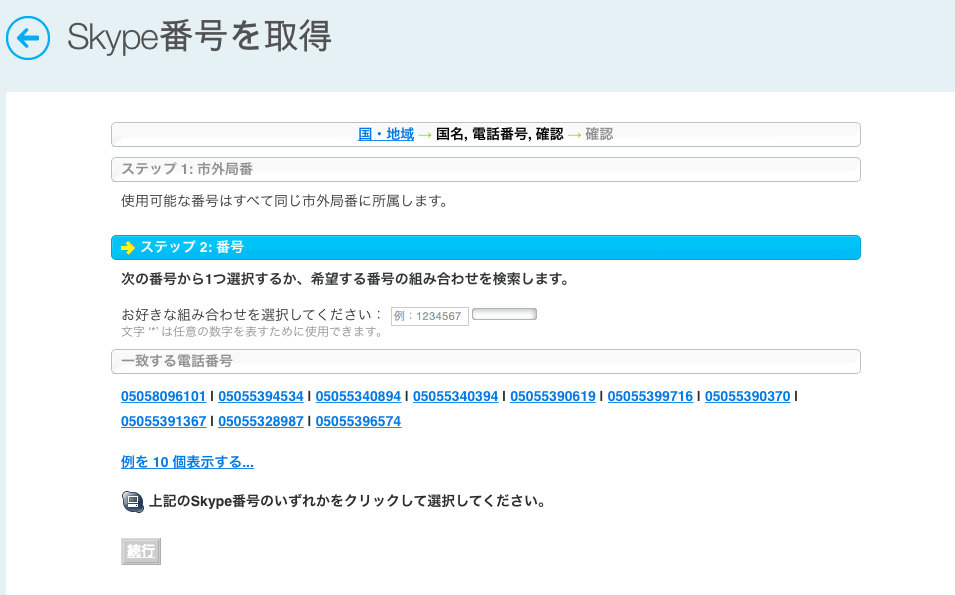Select phone number 05055396574
The width and height of the screenshot is (955, 595).
(358, 421)
